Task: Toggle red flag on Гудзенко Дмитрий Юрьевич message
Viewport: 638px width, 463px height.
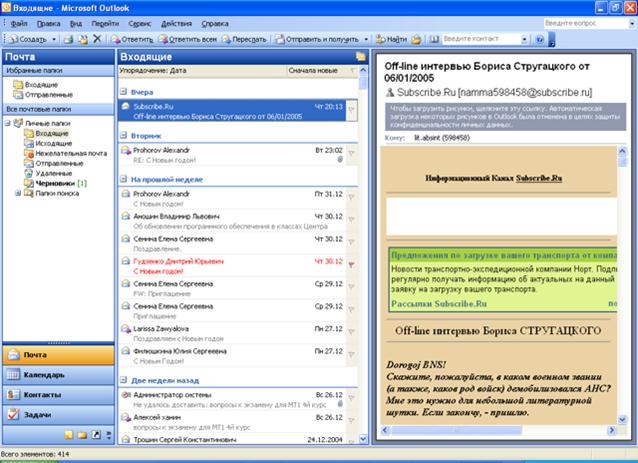Action: [x=352, y=265]
